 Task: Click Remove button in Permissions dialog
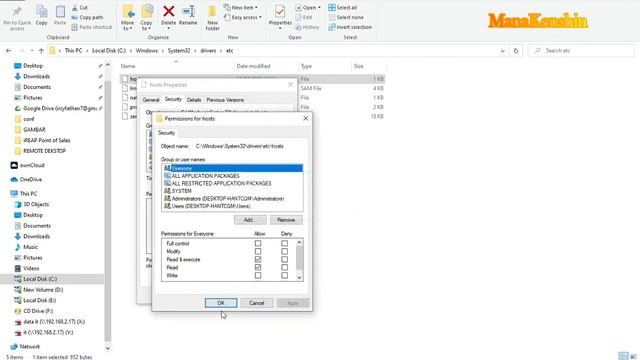coord(286,220)
